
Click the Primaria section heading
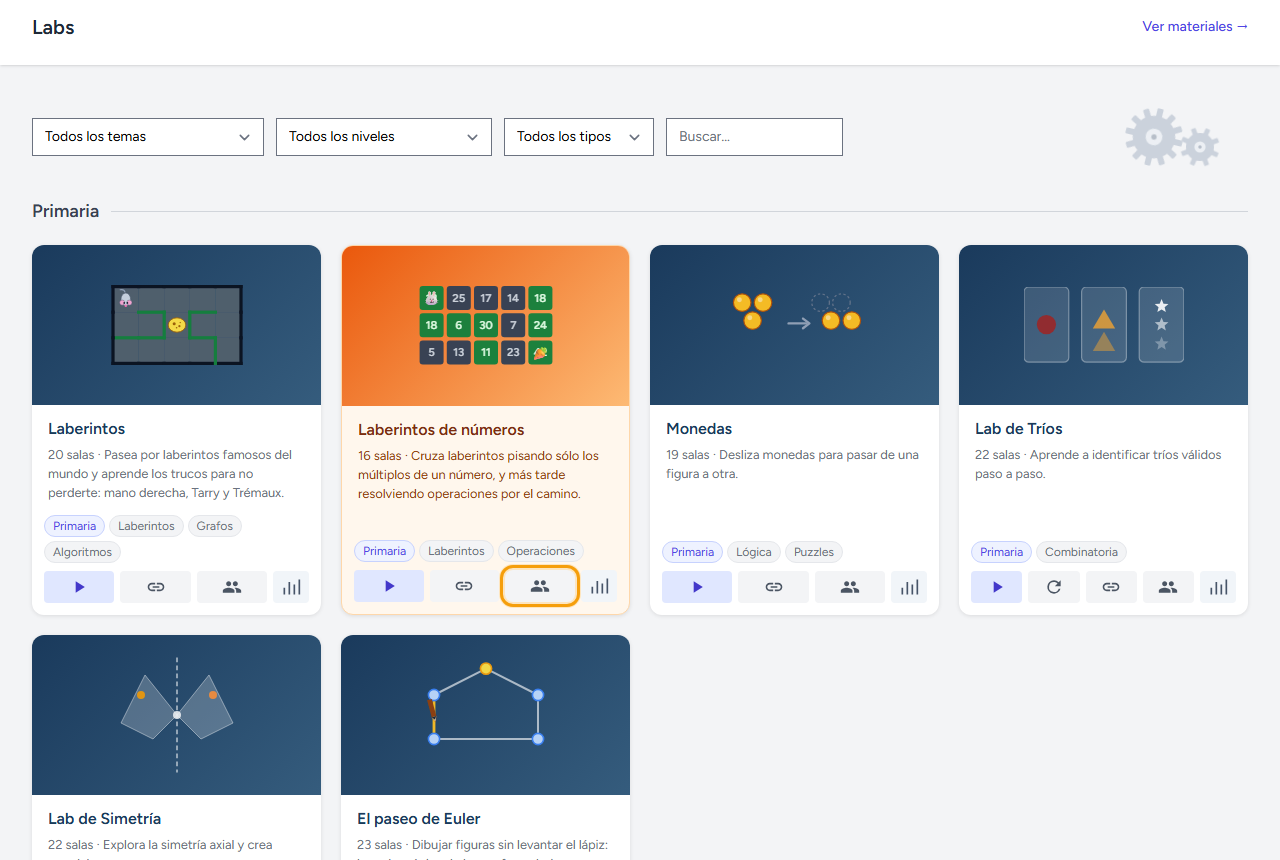[66, 211]
